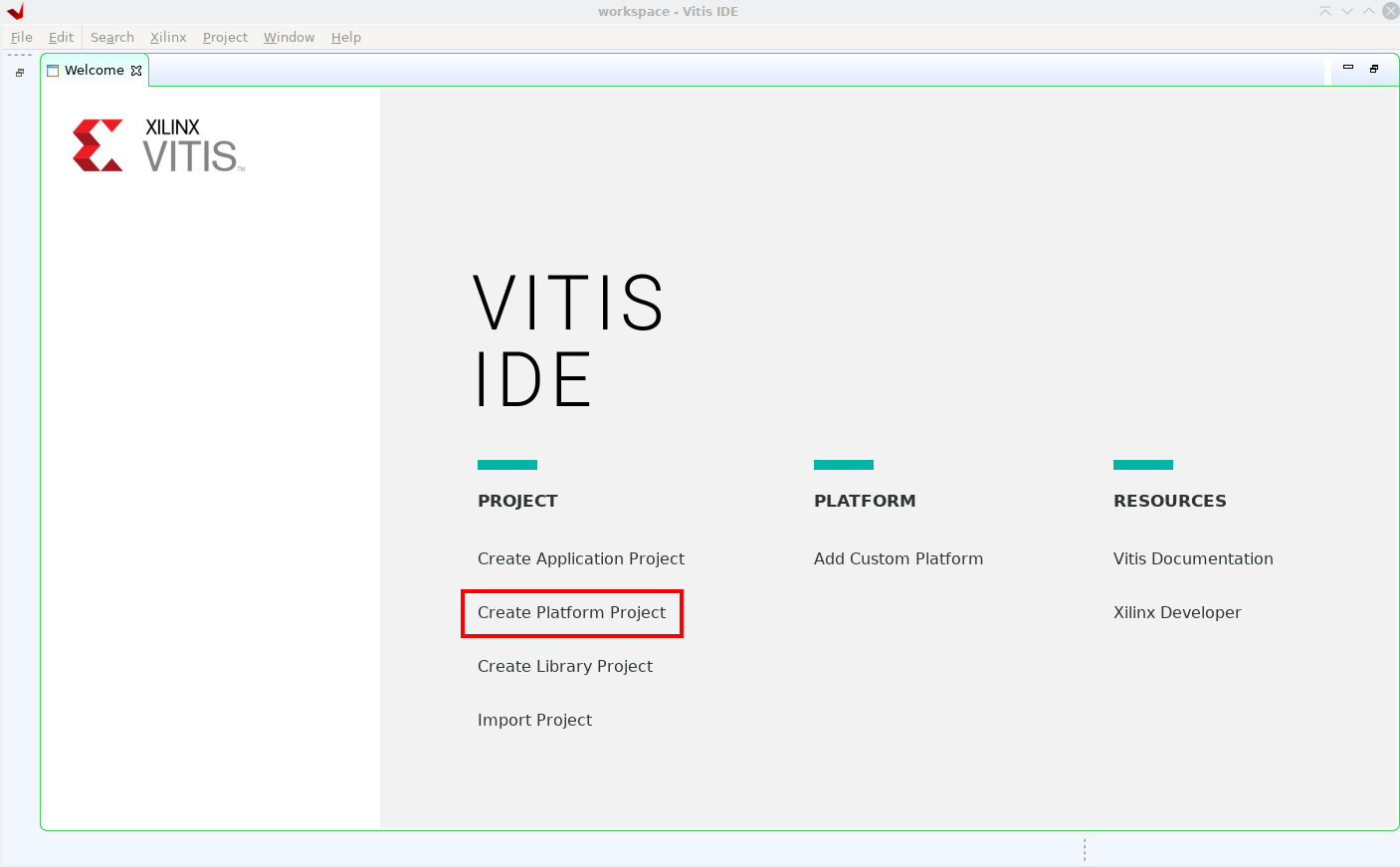Screen dimensions: 1400x867
Task: Select the Welcome tab
Action: (x=95, y=71)
